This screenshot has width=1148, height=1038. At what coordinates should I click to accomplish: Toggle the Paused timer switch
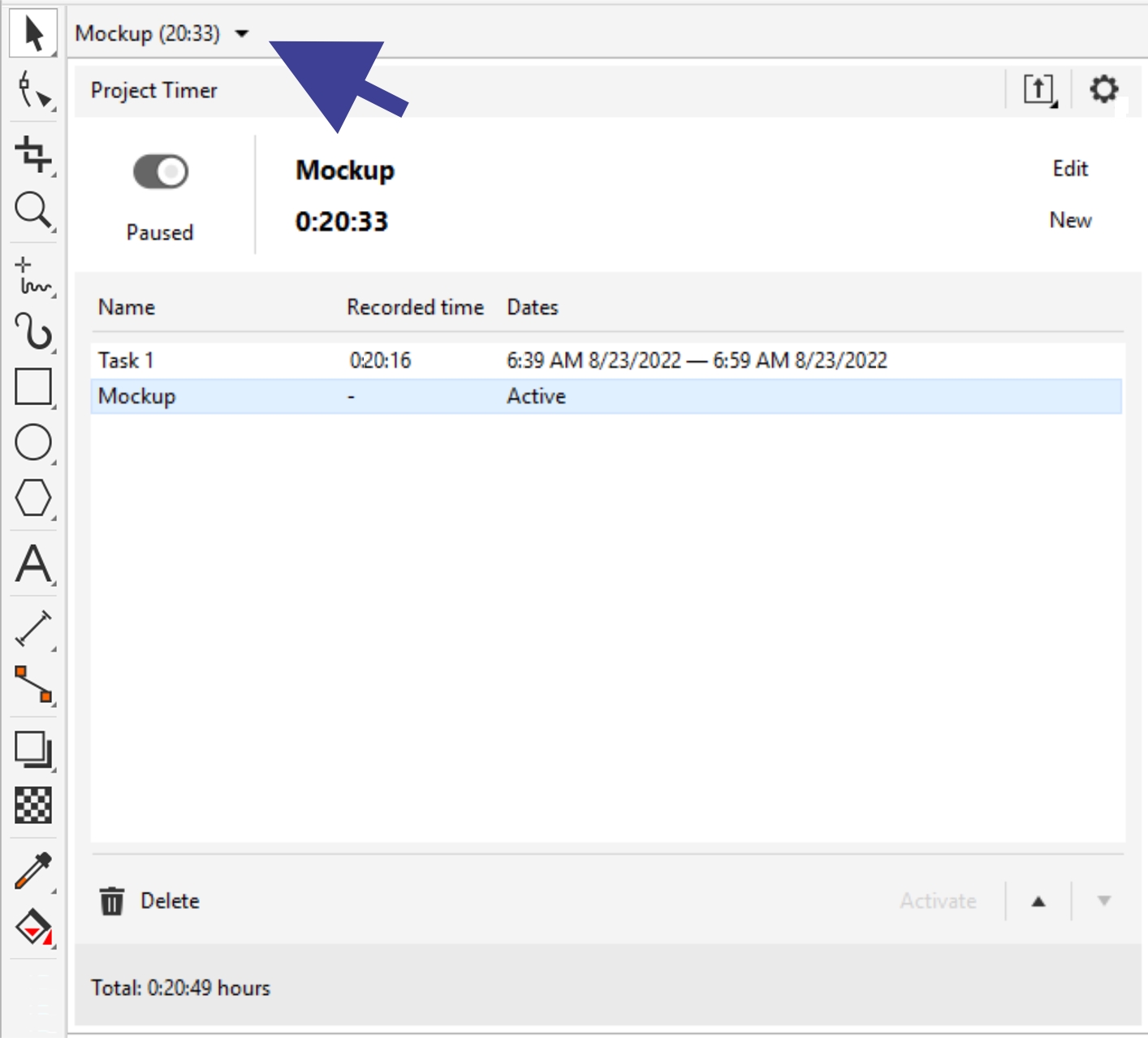(160, 172)
